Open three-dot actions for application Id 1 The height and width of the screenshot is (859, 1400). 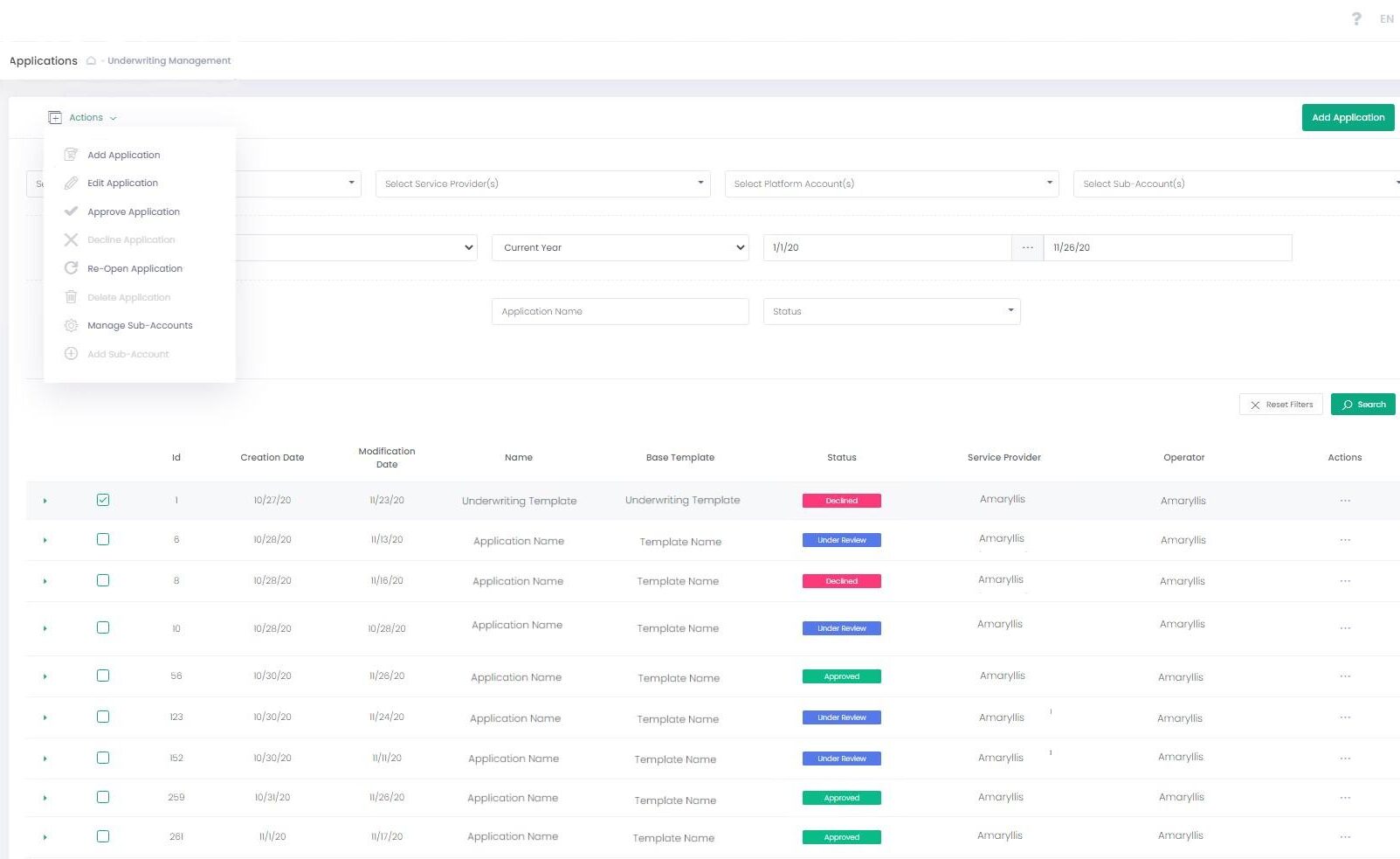coord(1345,501)
